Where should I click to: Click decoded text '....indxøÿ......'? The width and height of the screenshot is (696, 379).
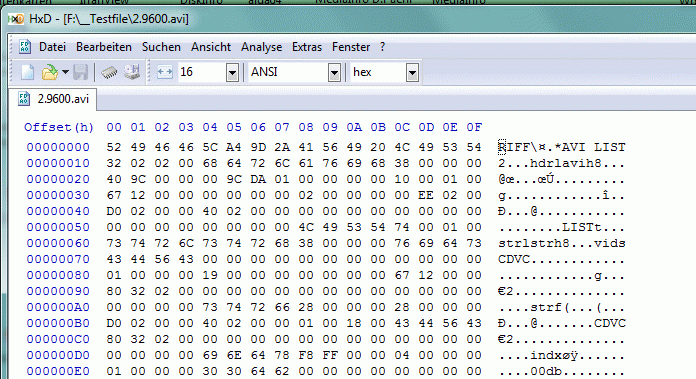click(x=562, y=355)
